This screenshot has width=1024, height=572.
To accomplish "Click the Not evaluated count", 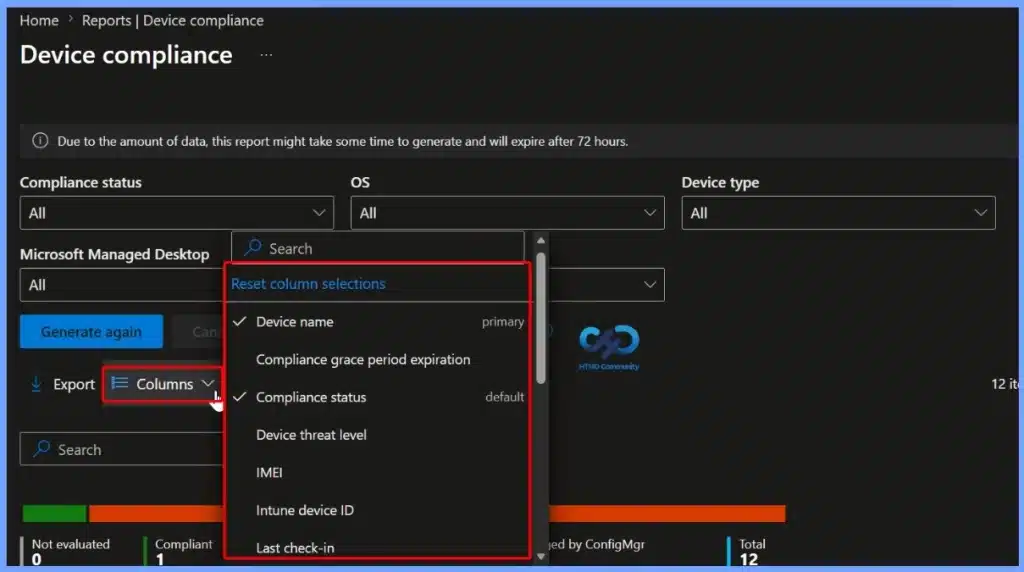I will click(37, 559).
